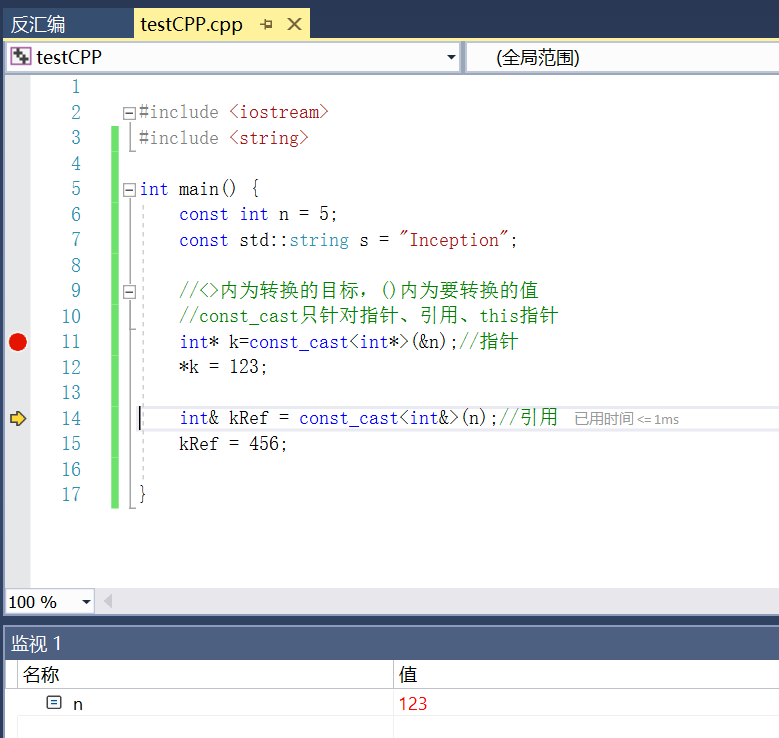Open the 100 % zoom dropdown
Image resolution: width=779 pixels, height=738 pixels.
pos(86,602)
